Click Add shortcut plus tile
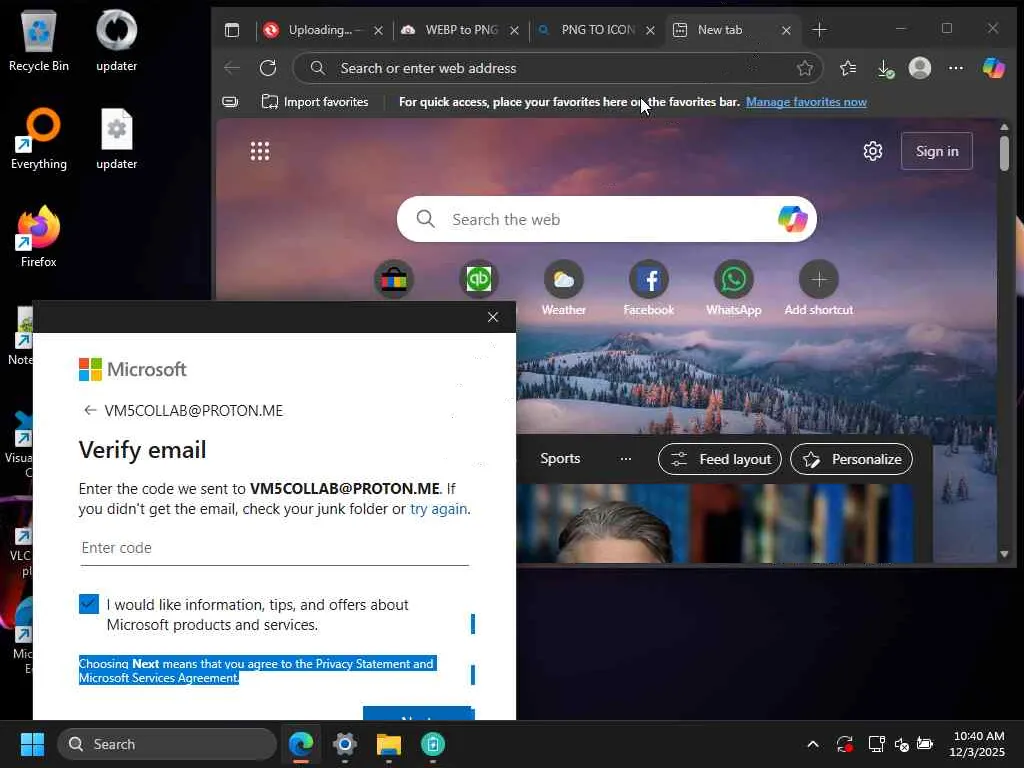This screenshot has width=1024, height=768. tap(819, 288)
